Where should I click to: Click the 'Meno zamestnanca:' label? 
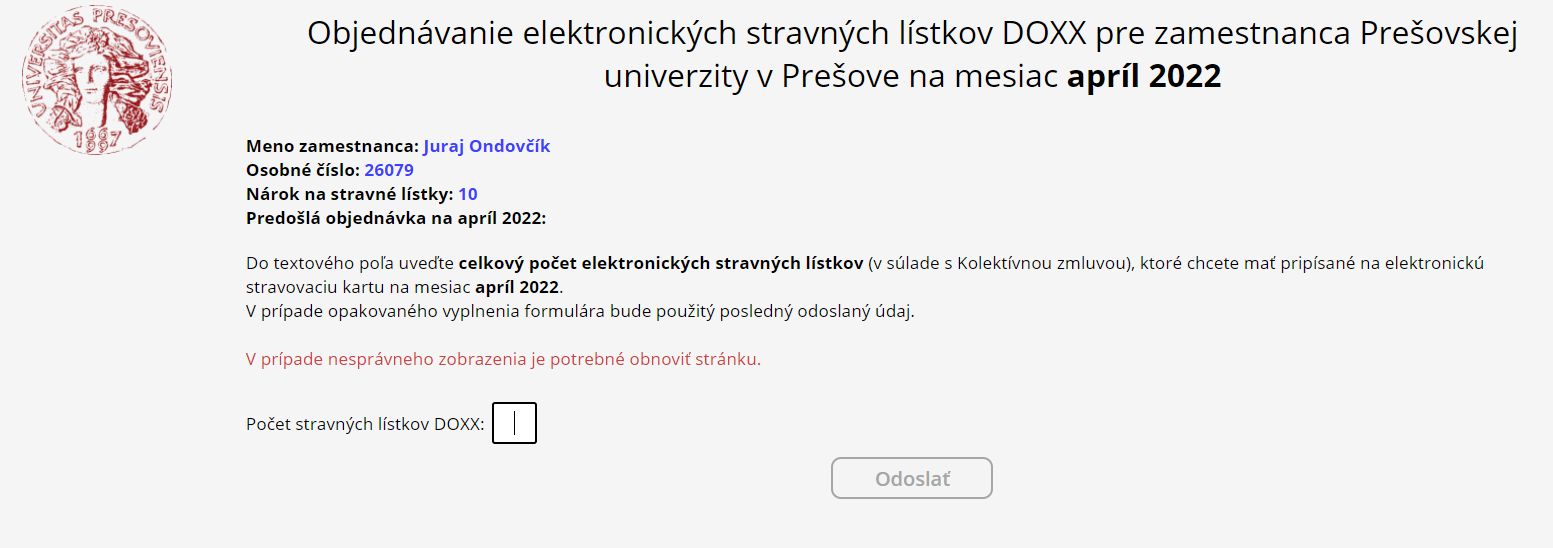pyautogui.click(x=332, y=146)
